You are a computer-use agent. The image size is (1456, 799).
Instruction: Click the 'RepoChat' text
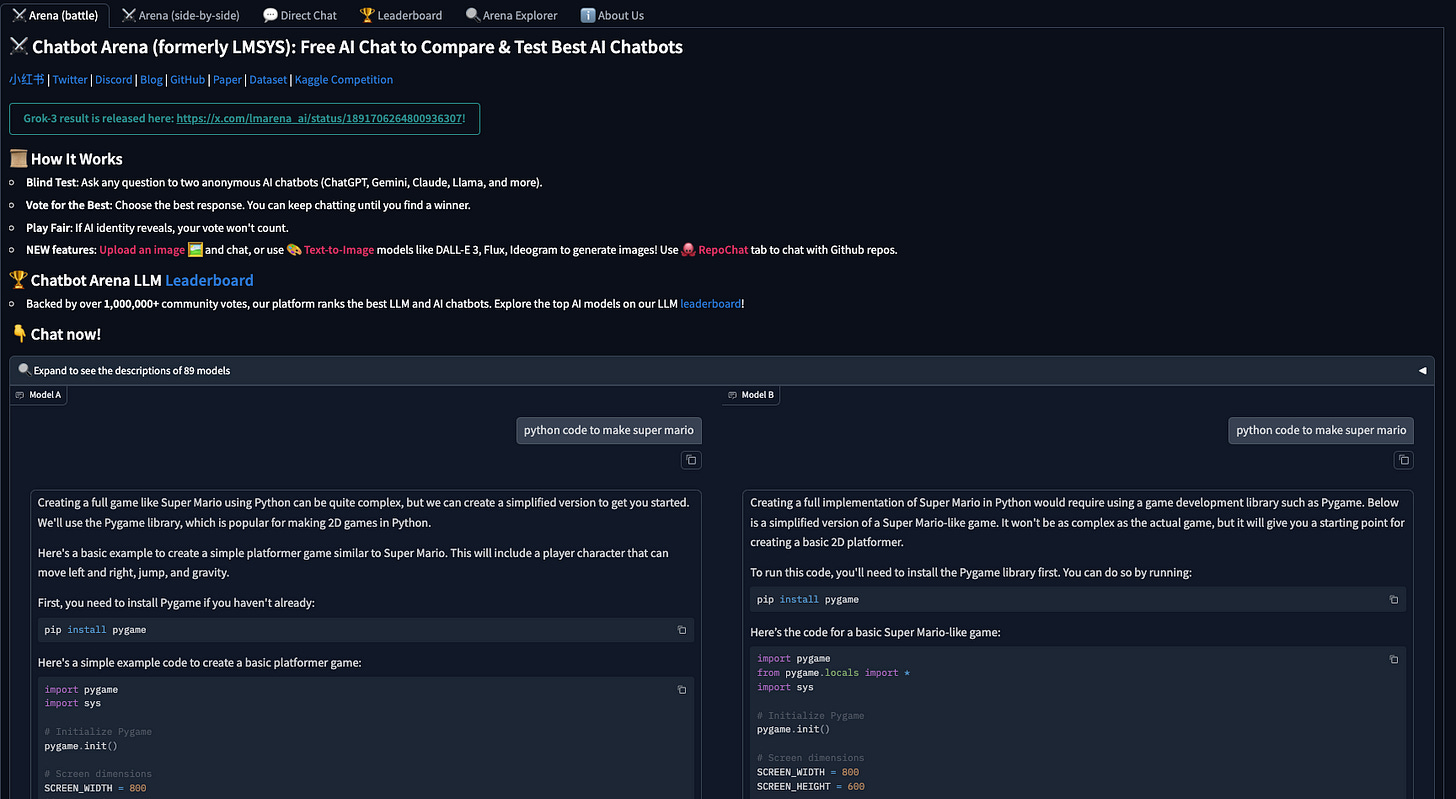pyautogui.click(x=723, y=250)
